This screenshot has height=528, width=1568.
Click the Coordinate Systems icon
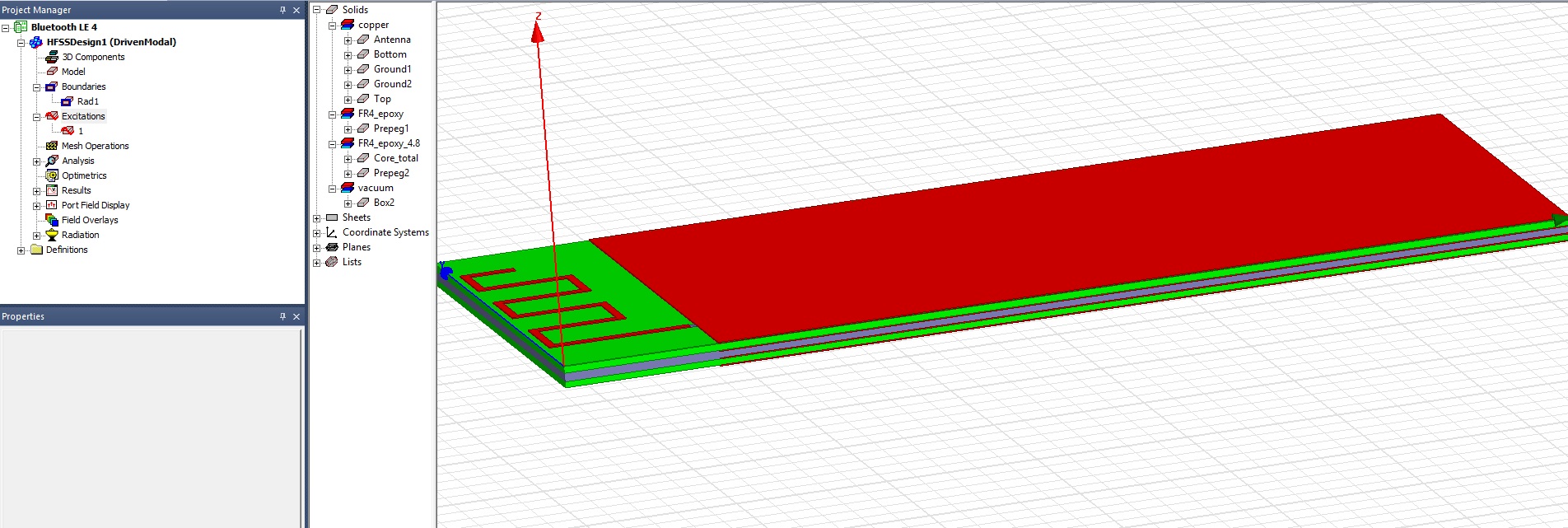tap(332, 232)
